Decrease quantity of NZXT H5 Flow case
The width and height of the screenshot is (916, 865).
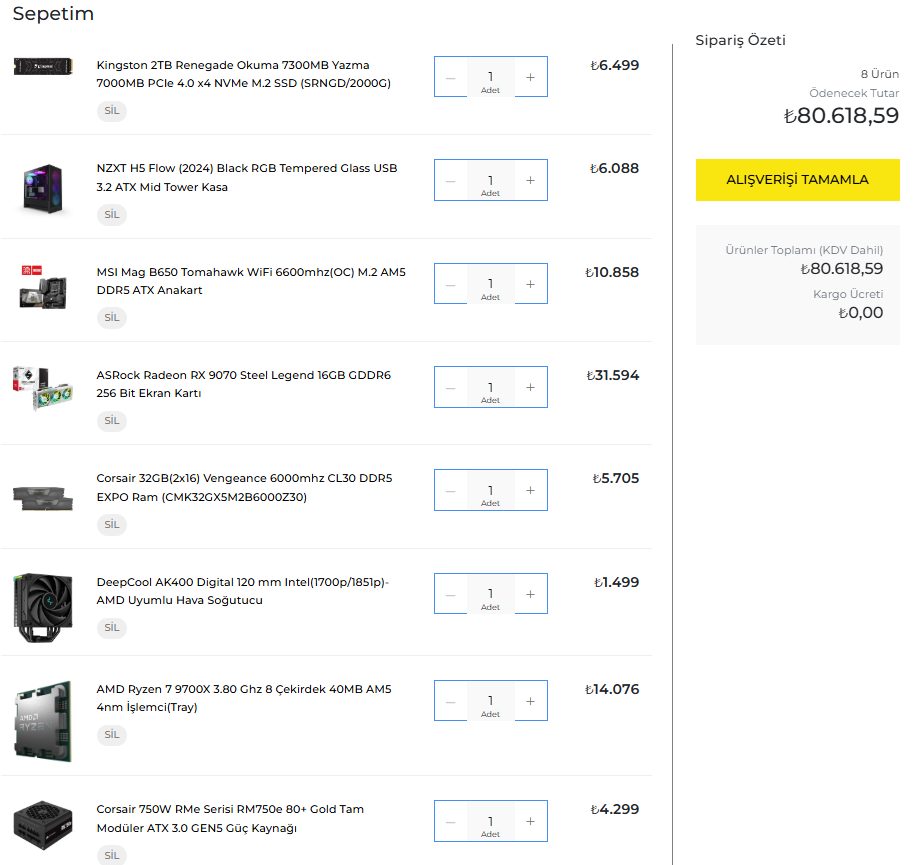pos(451,180)
